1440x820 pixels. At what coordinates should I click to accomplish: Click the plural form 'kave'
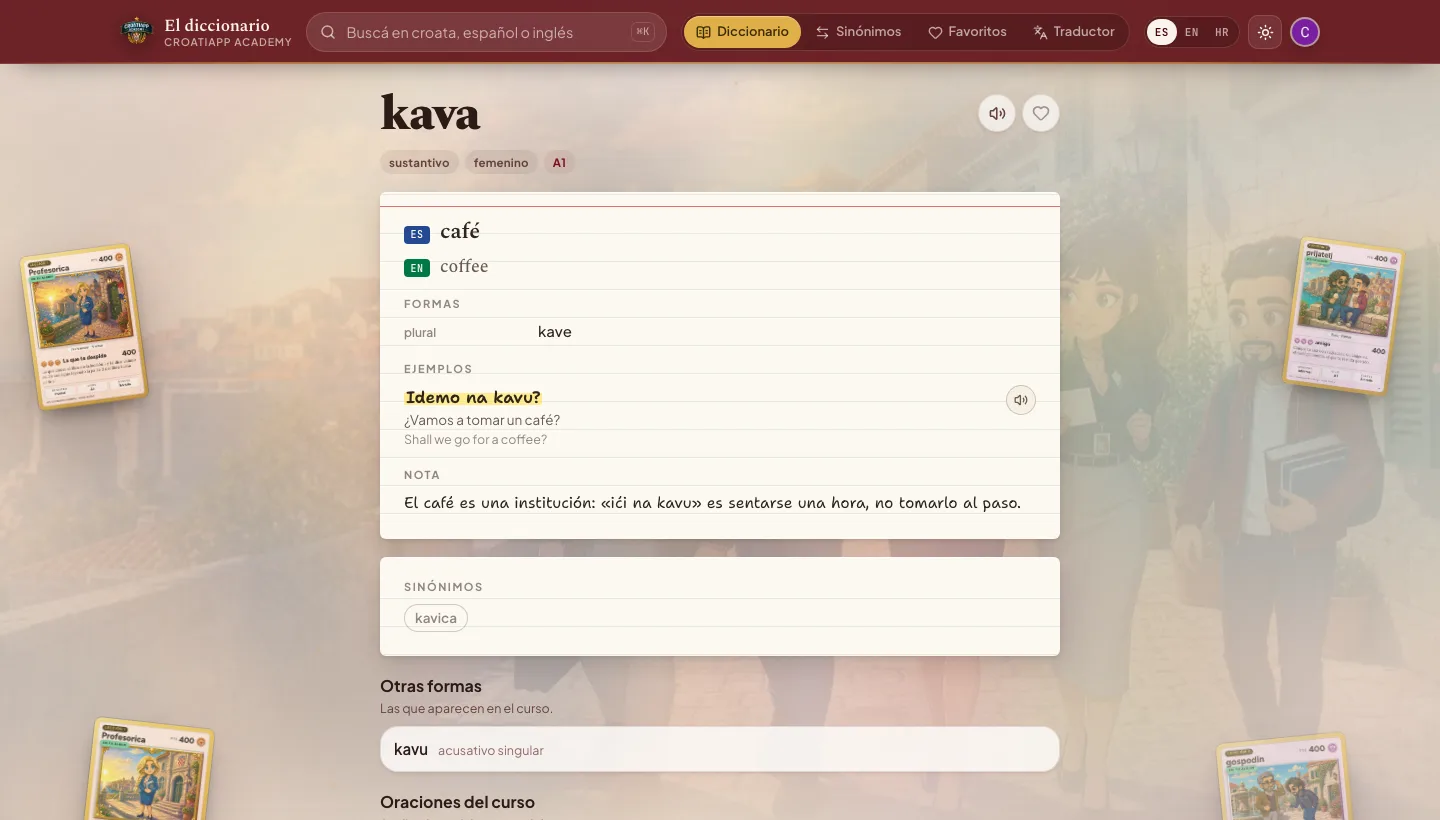click(555, 332)
